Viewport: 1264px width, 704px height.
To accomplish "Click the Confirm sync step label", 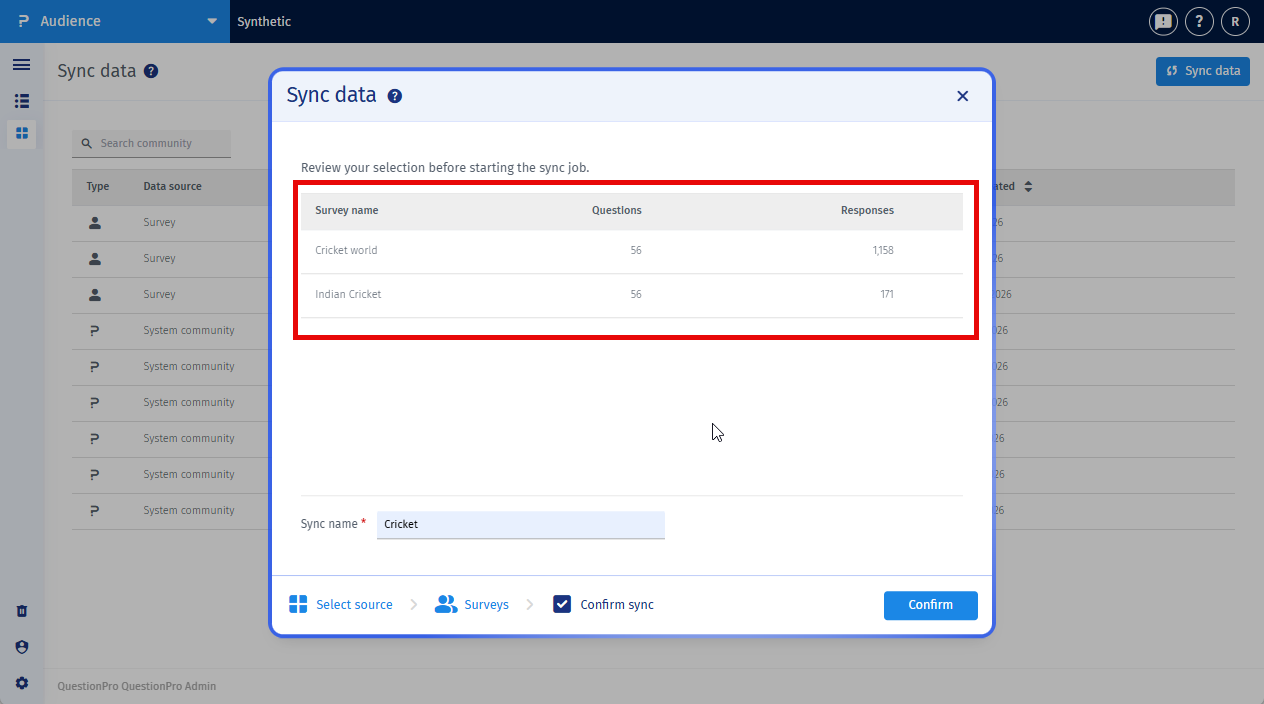I will (x=617, y=604).
